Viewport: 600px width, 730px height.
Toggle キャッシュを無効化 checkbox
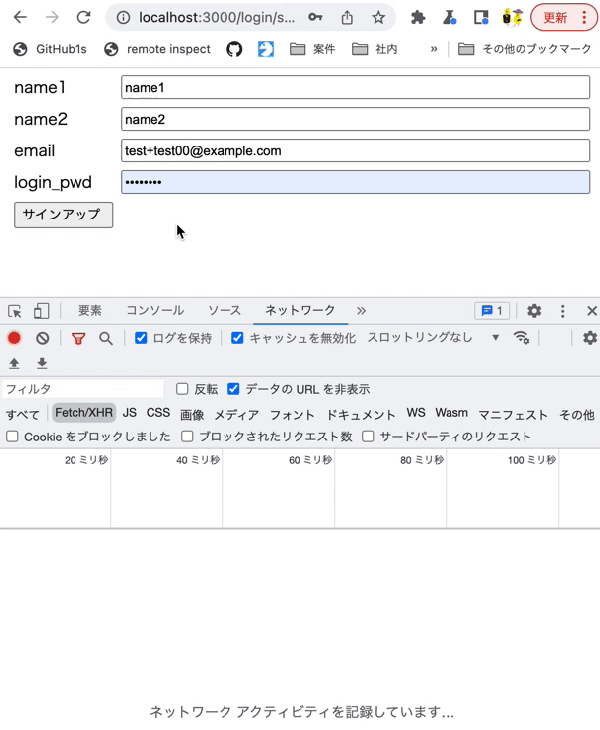237,338
